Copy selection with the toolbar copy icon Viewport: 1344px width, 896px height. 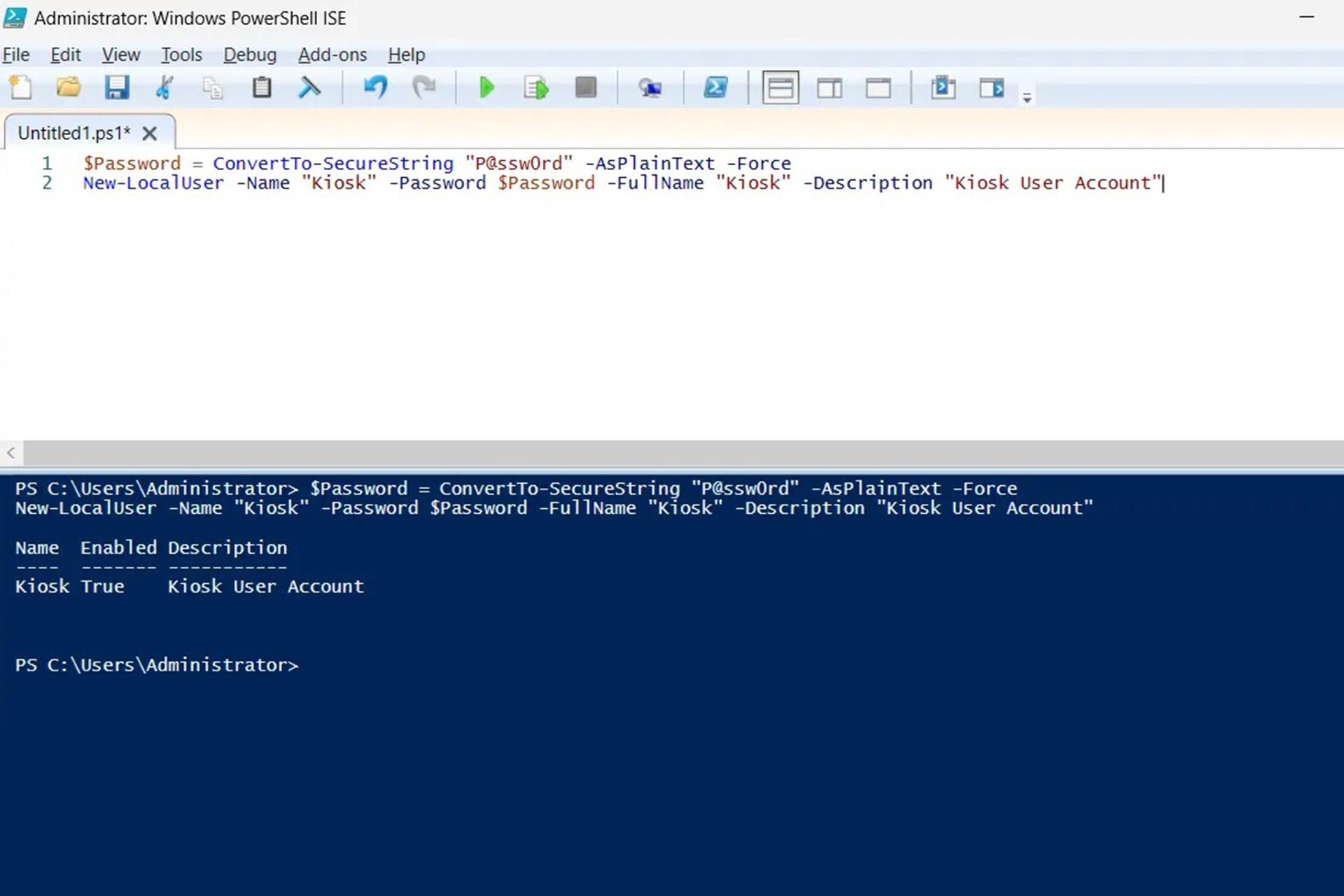coord(213,87)
